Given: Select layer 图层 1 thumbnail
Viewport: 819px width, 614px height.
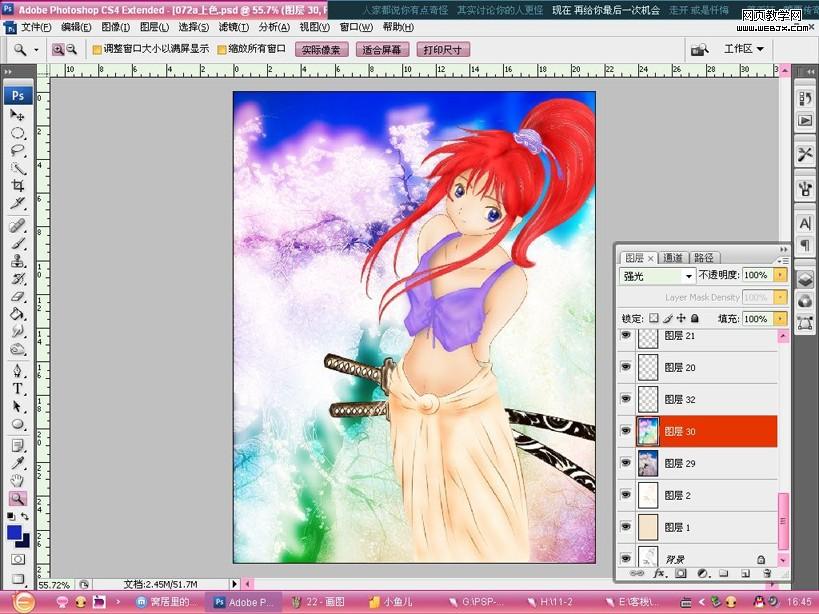Looking at the screenshot, I should [648, 527].
